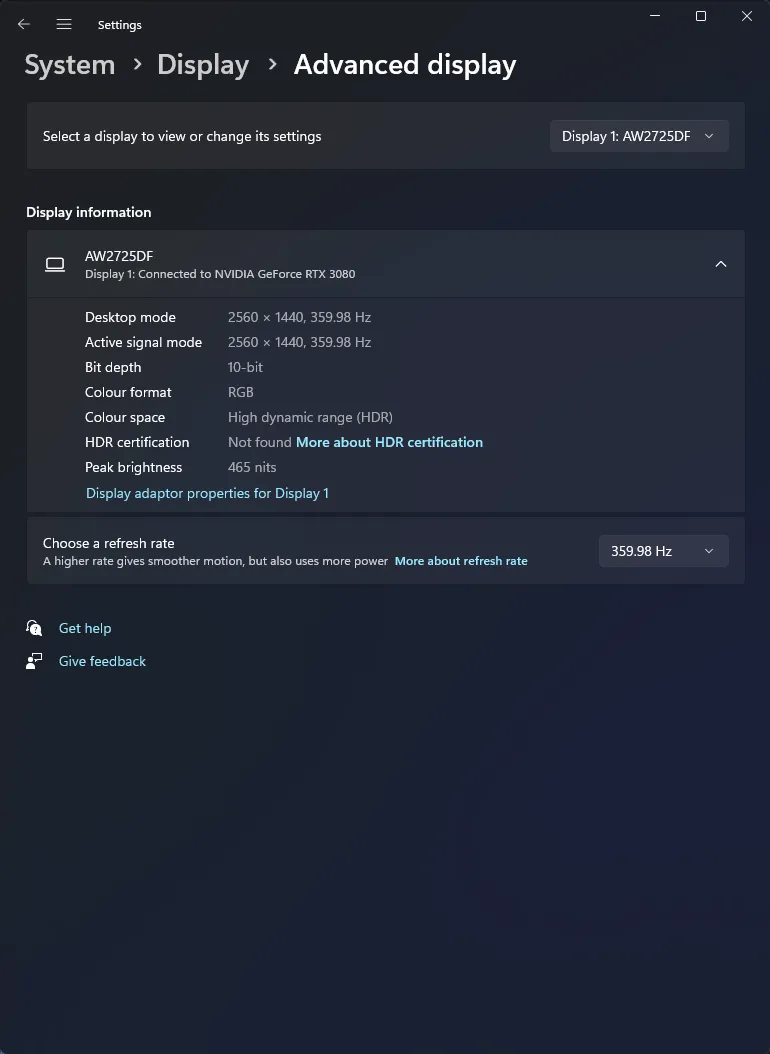This screenshot has width=770, height=1054.
Task: Minimize the Settings window
Action: 655,16
